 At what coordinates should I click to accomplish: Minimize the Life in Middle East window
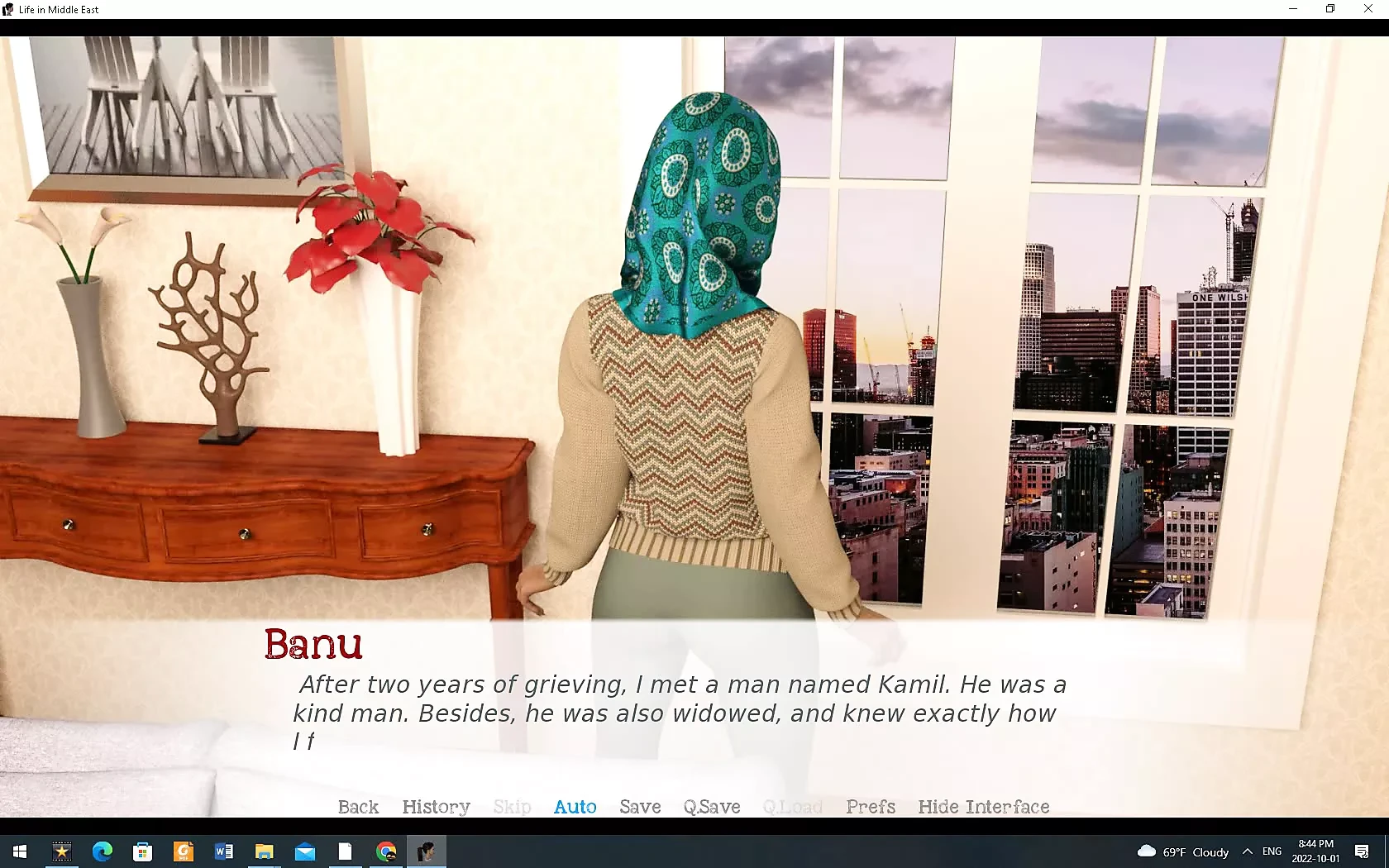(x=1292, y=9)
